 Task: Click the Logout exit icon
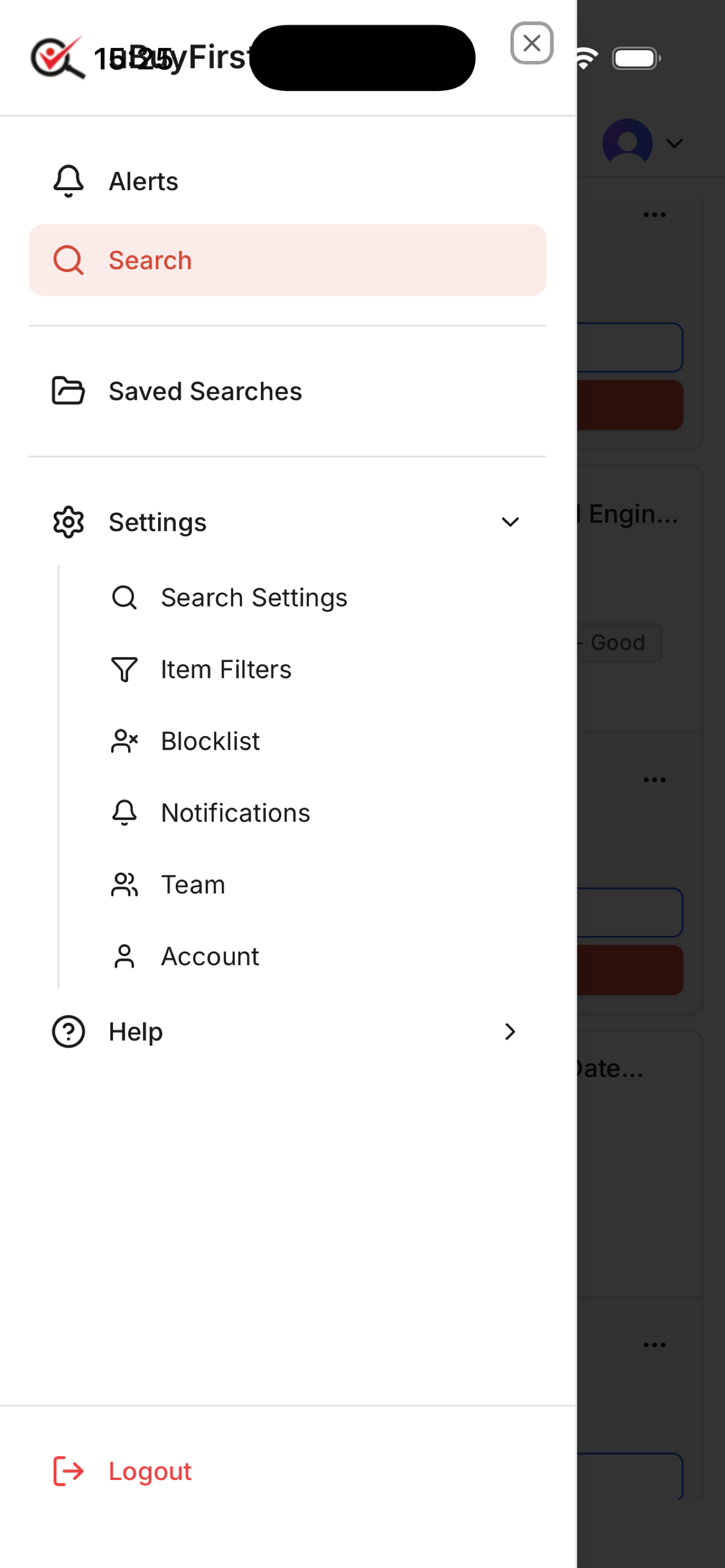(x=68, y=1471)
